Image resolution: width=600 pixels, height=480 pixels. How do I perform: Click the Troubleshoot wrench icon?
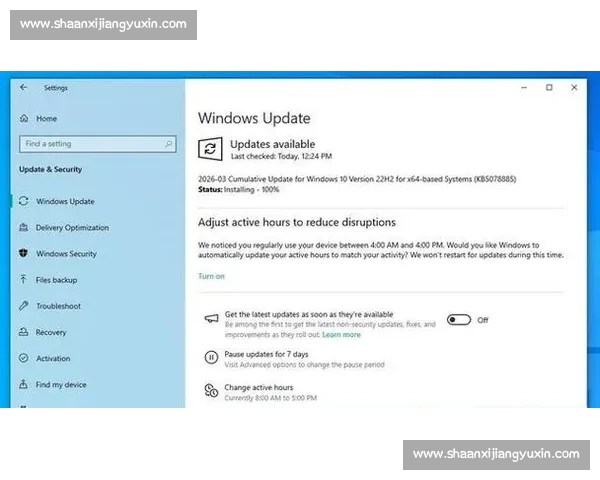pyautogui.click(x=24, y=306)
